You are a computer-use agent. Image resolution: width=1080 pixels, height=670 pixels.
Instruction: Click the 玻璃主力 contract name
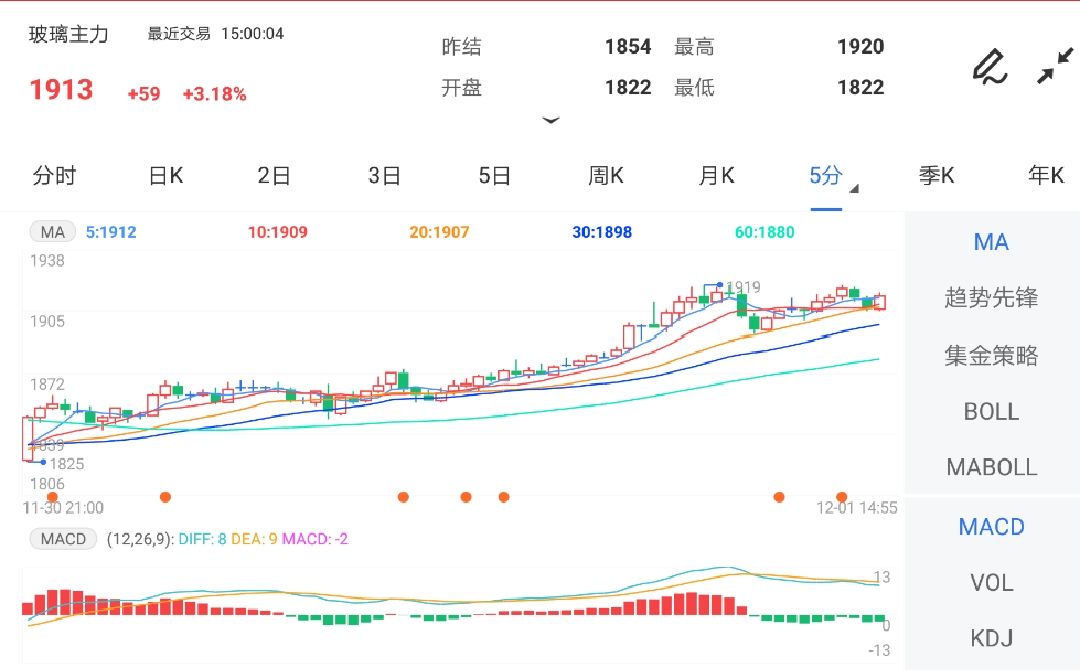[x=66, y=33]
